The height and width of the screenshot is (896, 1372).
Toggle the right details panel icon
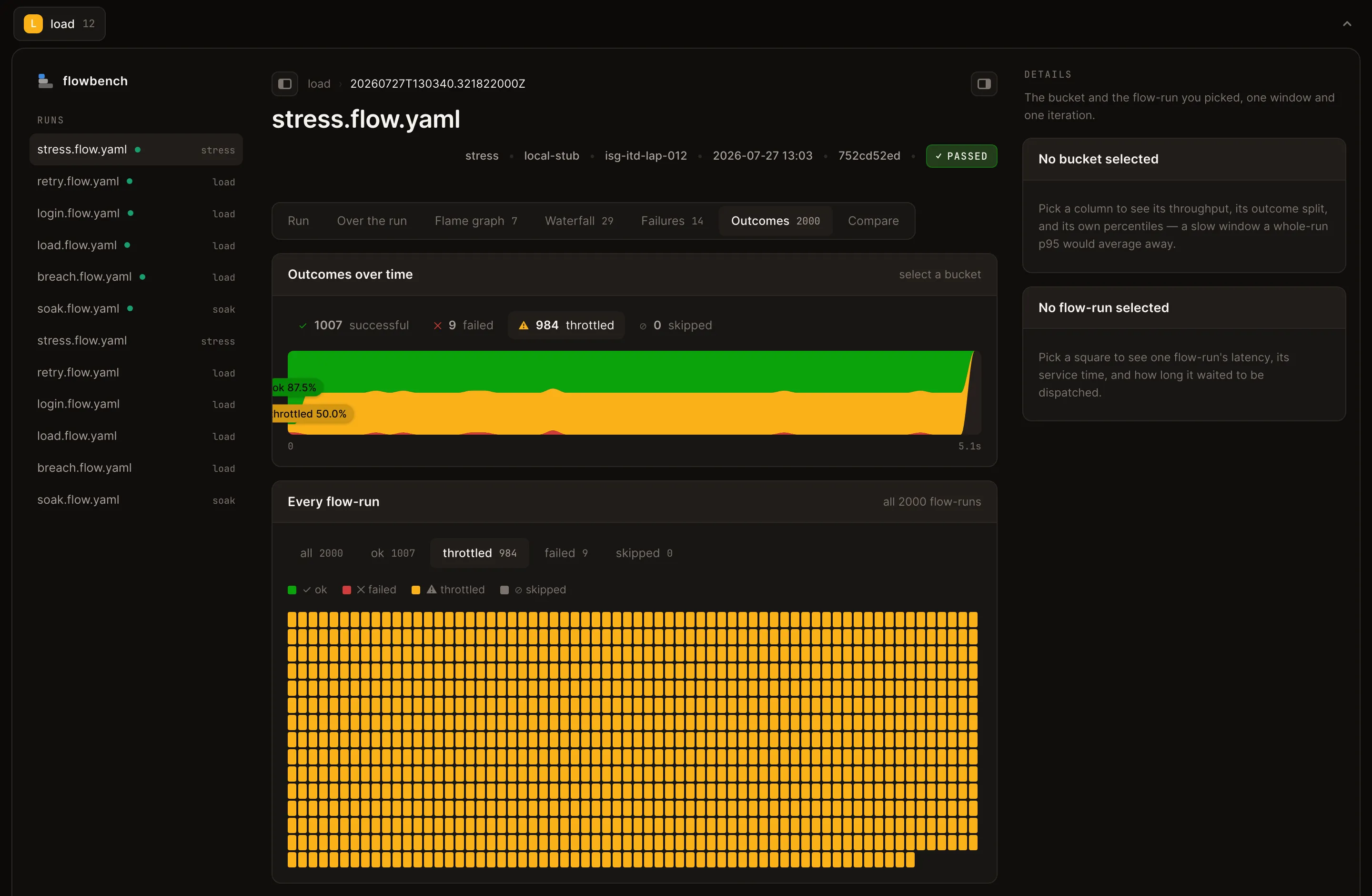pyautogui.click(x=984, y=83)
